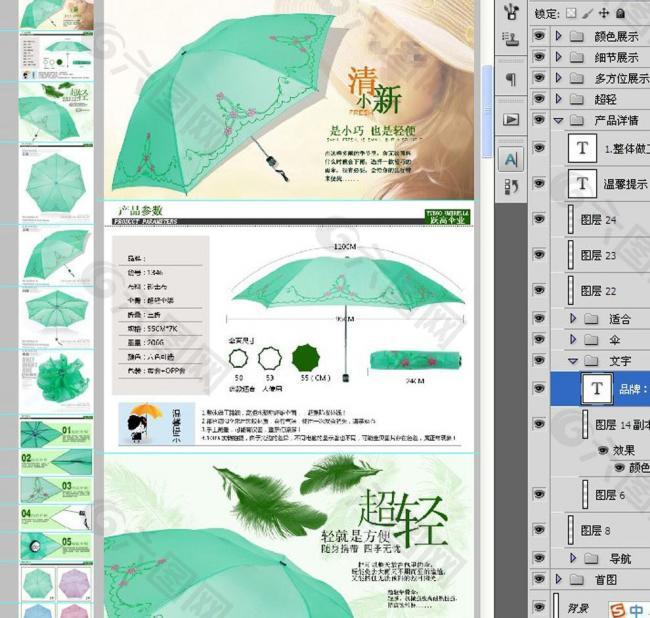The height and width of the screenshot is (618, 650).
Task: Expand the 多方位展示 group
Action: [558, 78]
